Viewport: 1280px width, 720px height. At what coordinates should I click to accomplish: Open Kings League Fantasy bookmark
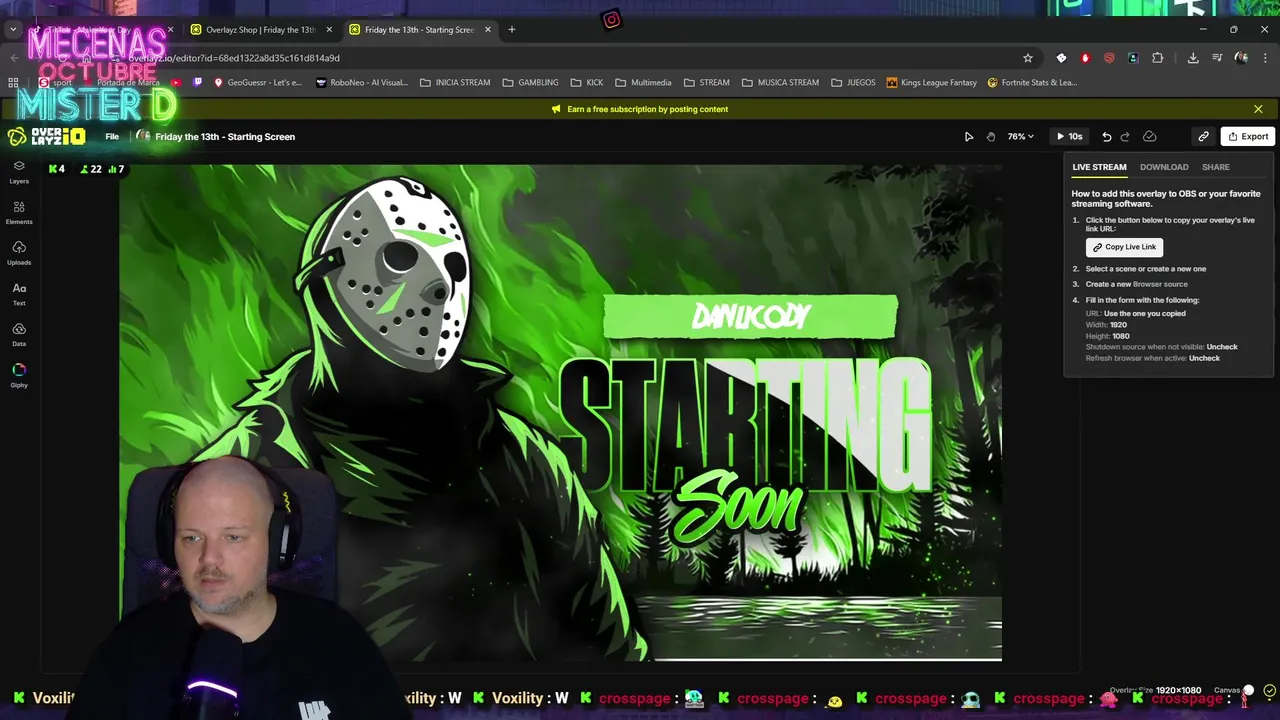(932, 83)
